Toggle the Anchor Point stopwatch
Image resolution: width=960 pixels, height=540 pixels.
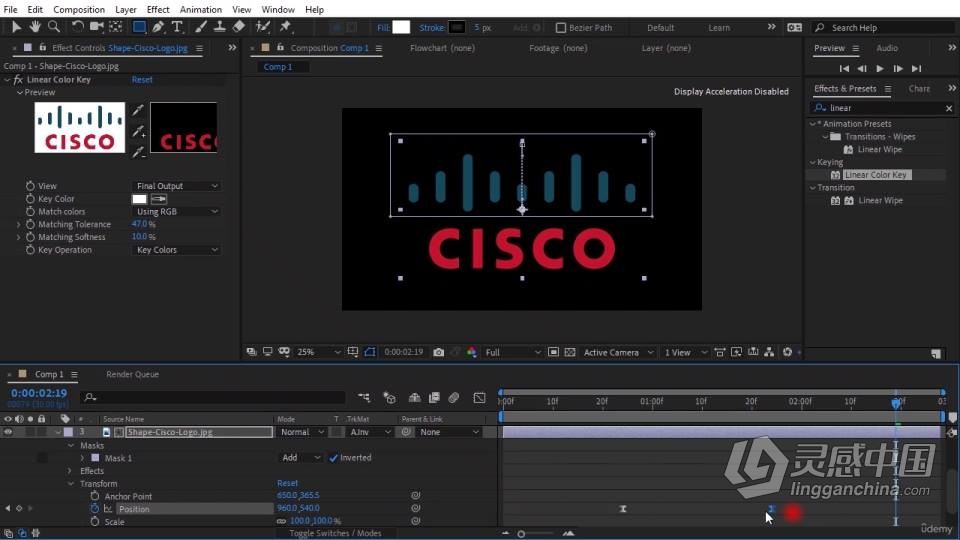pos(94,496)
